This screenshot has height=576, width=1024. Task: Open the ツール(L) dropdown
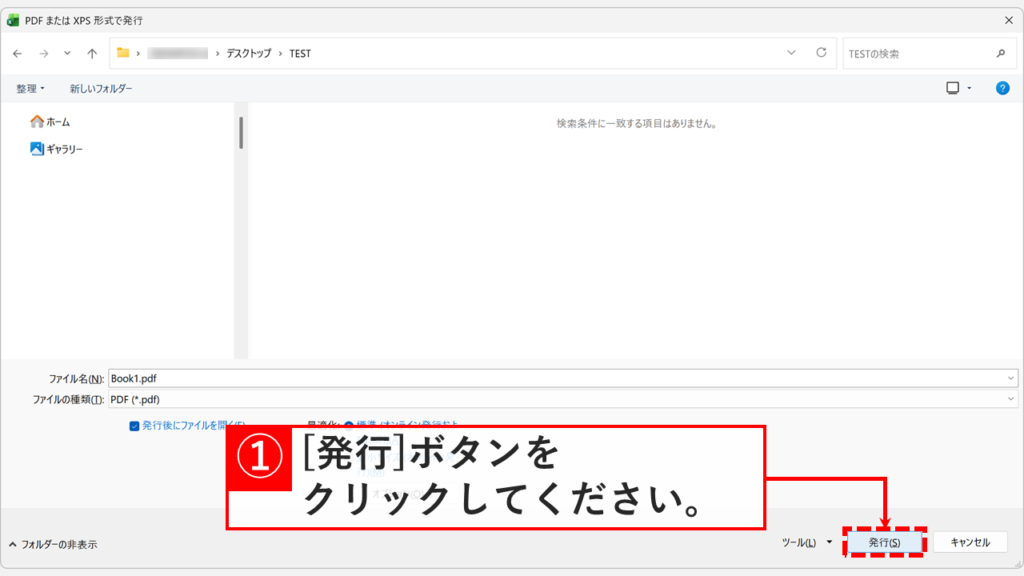pos(807,542)
